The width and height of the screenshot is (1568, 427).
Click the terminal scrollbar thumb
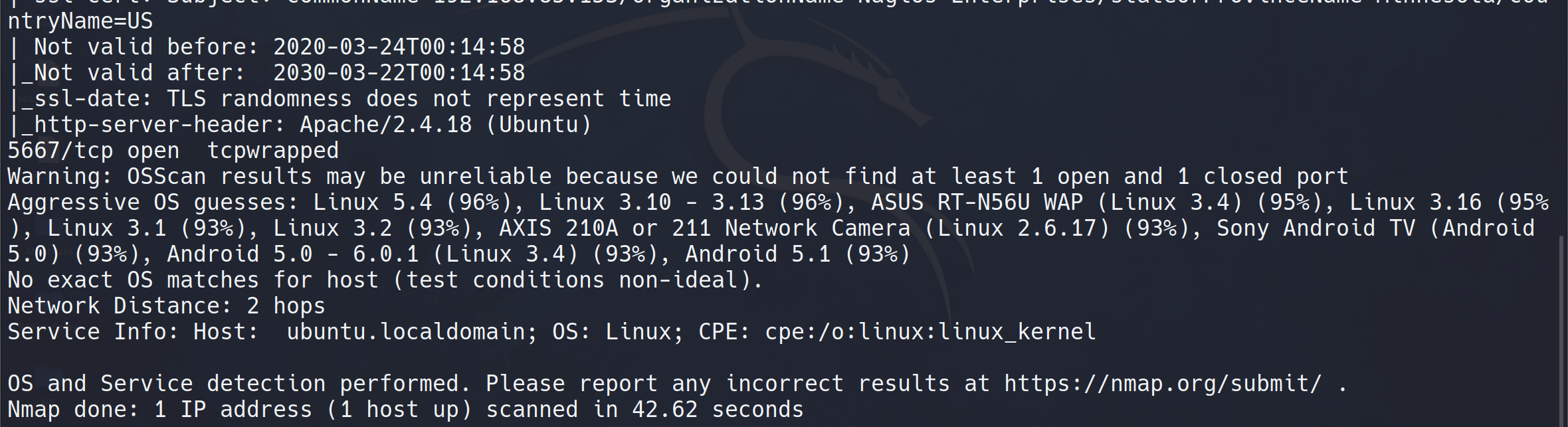pos(1563,332)
